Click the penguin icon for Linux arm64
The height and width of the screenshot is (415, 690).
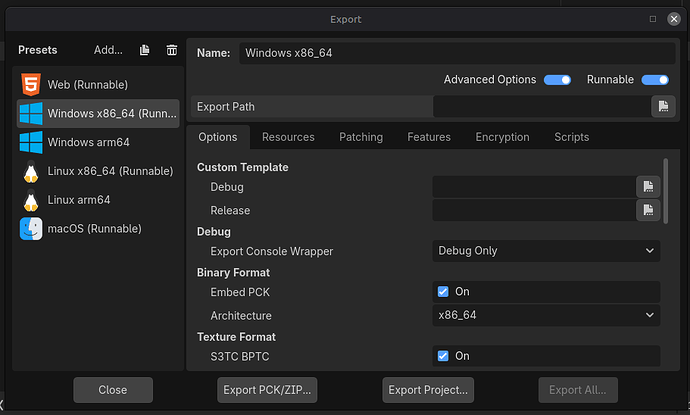point(31,200)
